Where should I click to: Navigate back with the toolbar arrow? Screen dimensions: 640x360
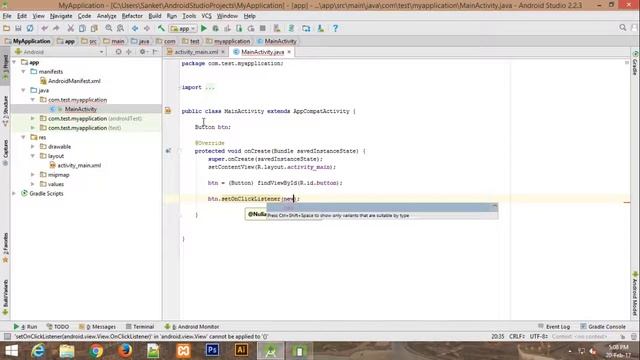point(135,28)
